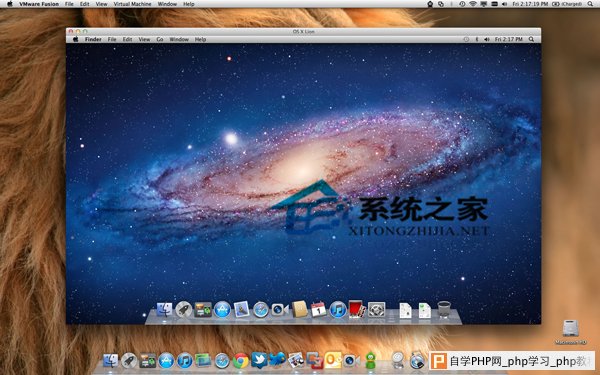Open the Twitter app in the host dock
This screenshot has height=375, width=600.
(259, 360)
